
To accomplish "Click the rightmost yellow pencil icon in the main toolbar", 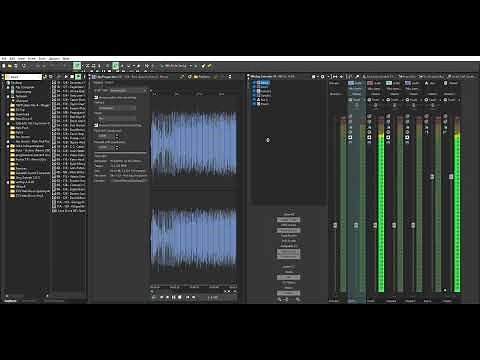I will click(x=209, y=66).
